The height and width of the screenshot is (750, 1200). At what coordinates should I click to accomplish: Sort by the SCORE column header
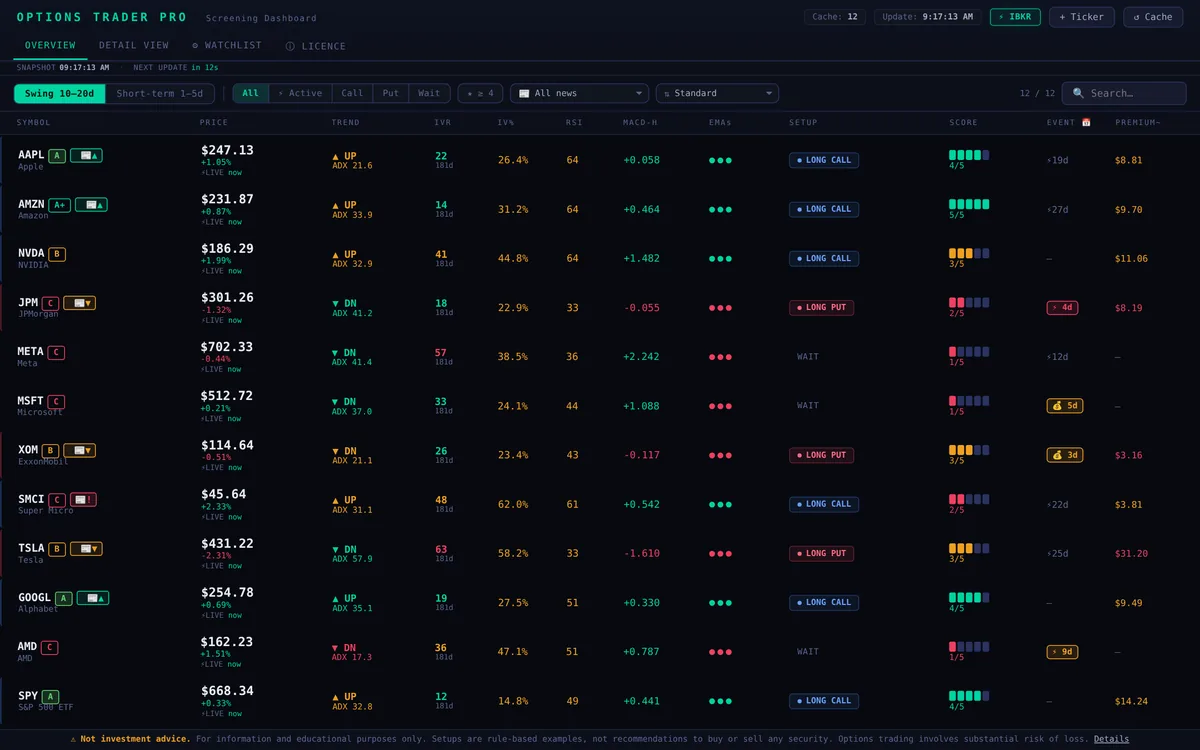click(964, 122)
